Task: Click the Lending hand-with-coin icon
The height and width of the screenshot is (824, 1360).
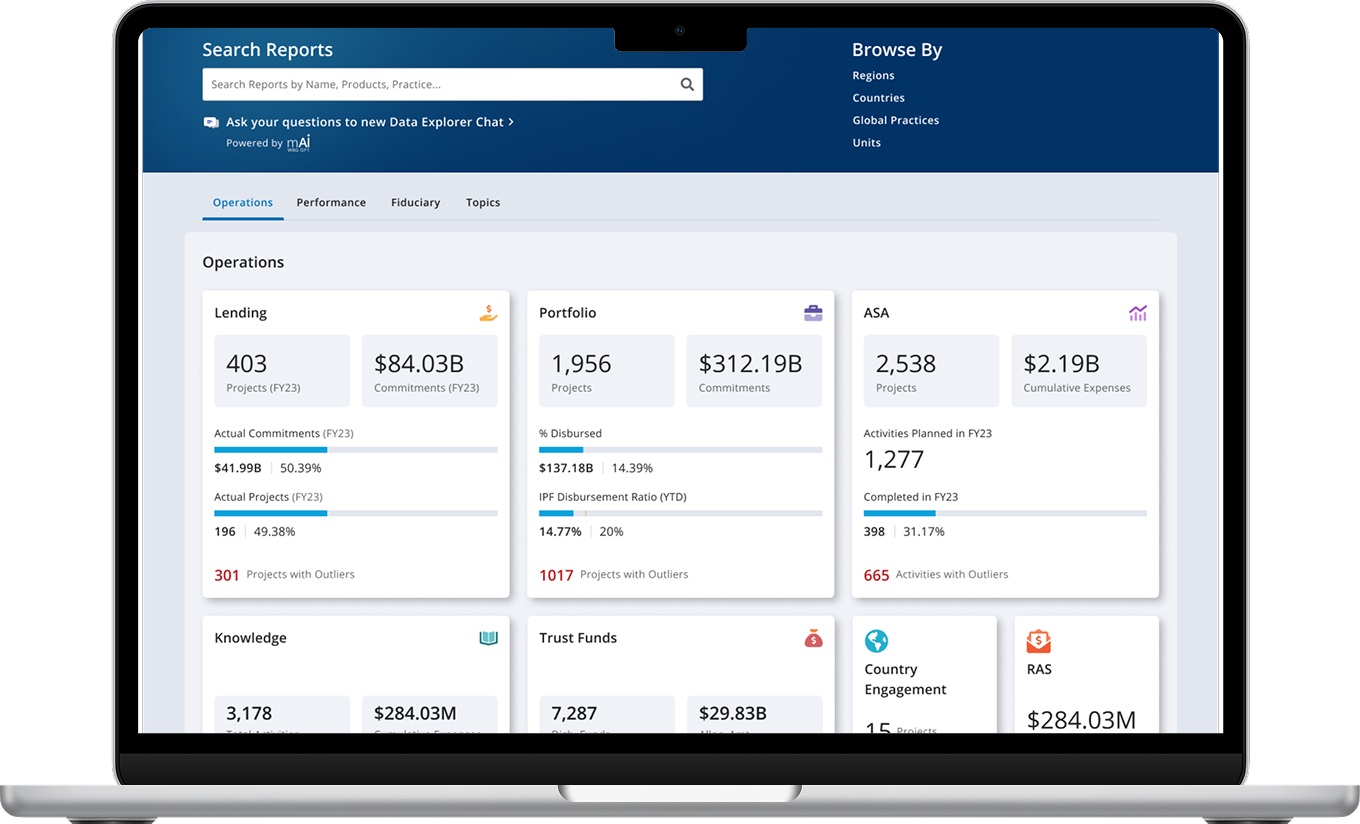Action: 488,313
